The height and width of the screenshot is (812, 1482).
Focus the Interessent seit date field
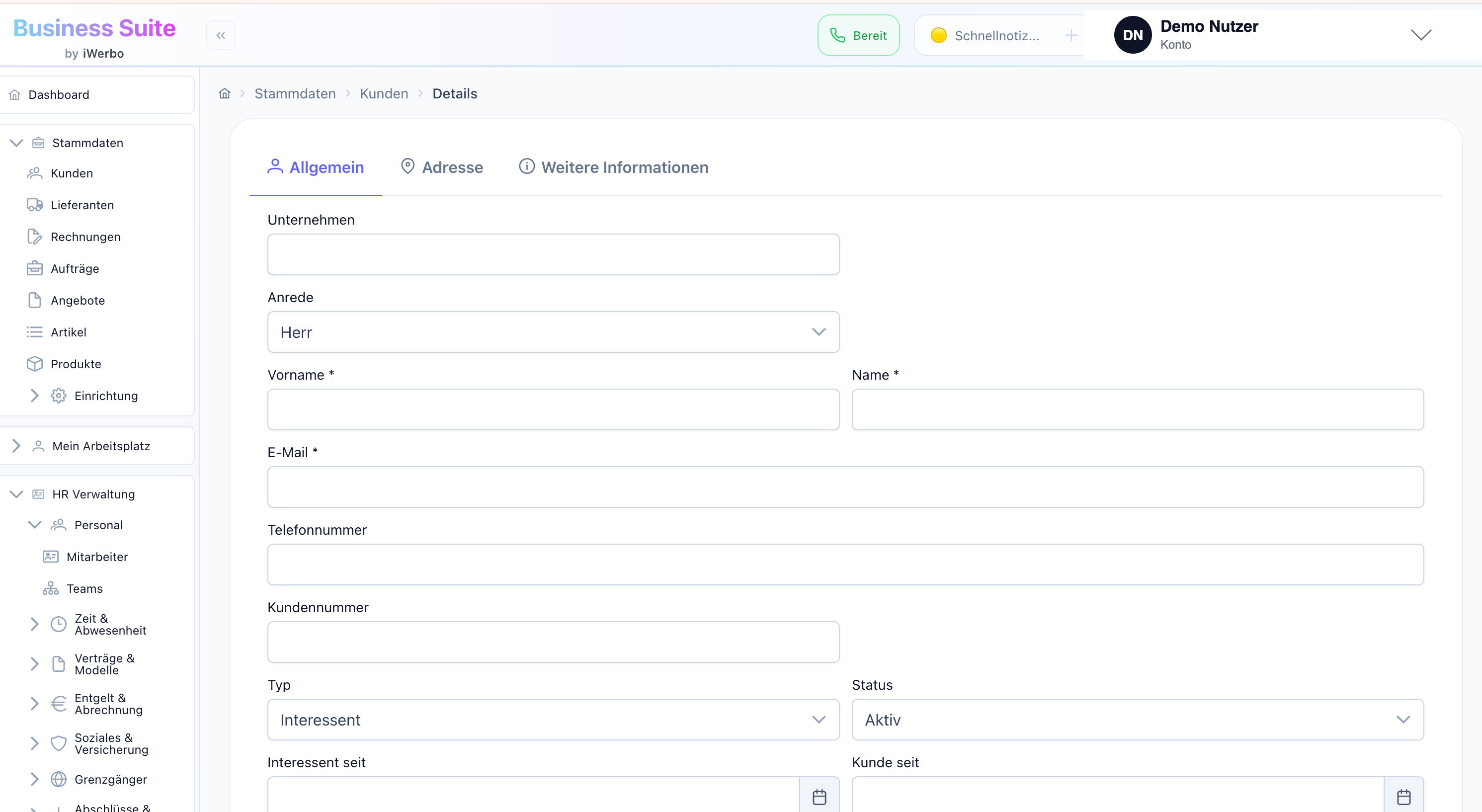[x=533, y=795]
